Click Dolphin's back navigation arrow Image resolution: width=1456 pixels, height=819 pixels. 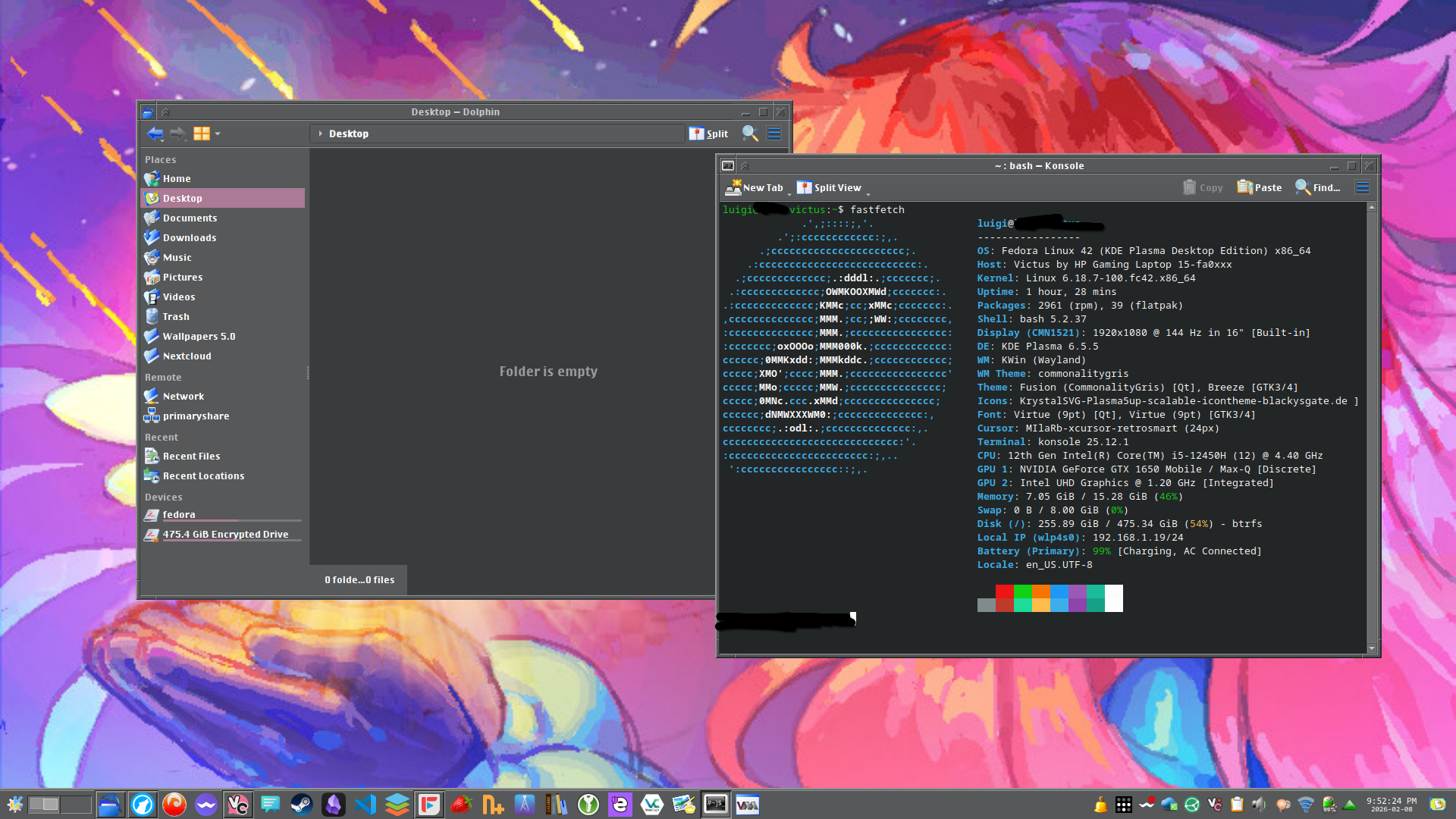[155, 133]
